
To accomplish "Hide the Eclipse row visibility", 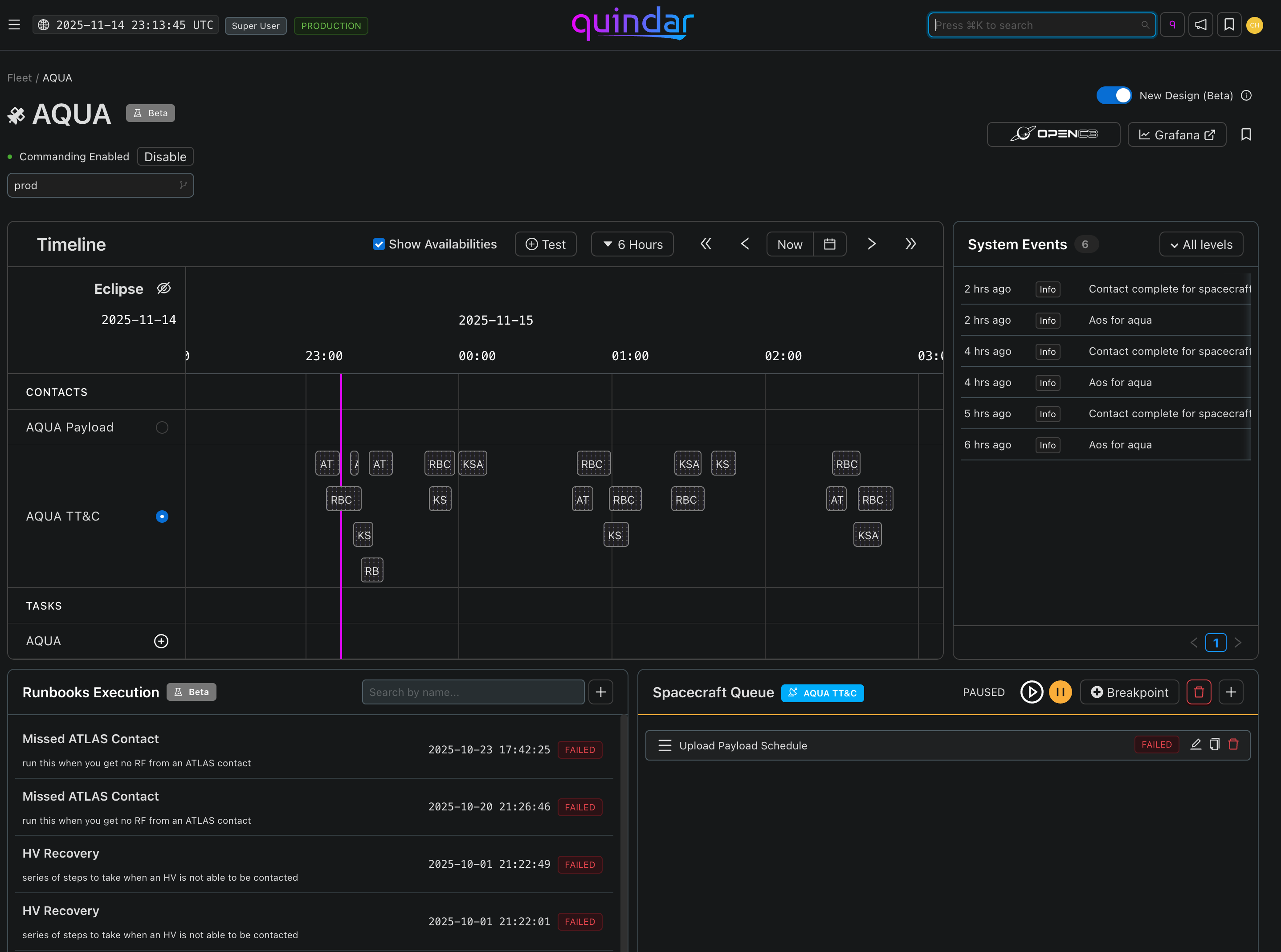I will pos(164,288).
